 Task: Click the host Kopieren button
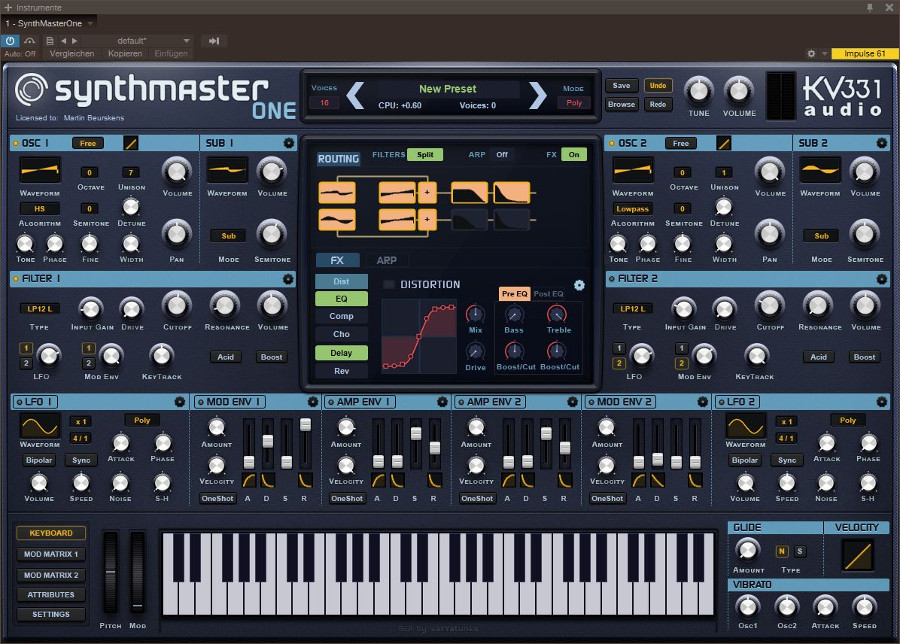(x=125, y=53)
